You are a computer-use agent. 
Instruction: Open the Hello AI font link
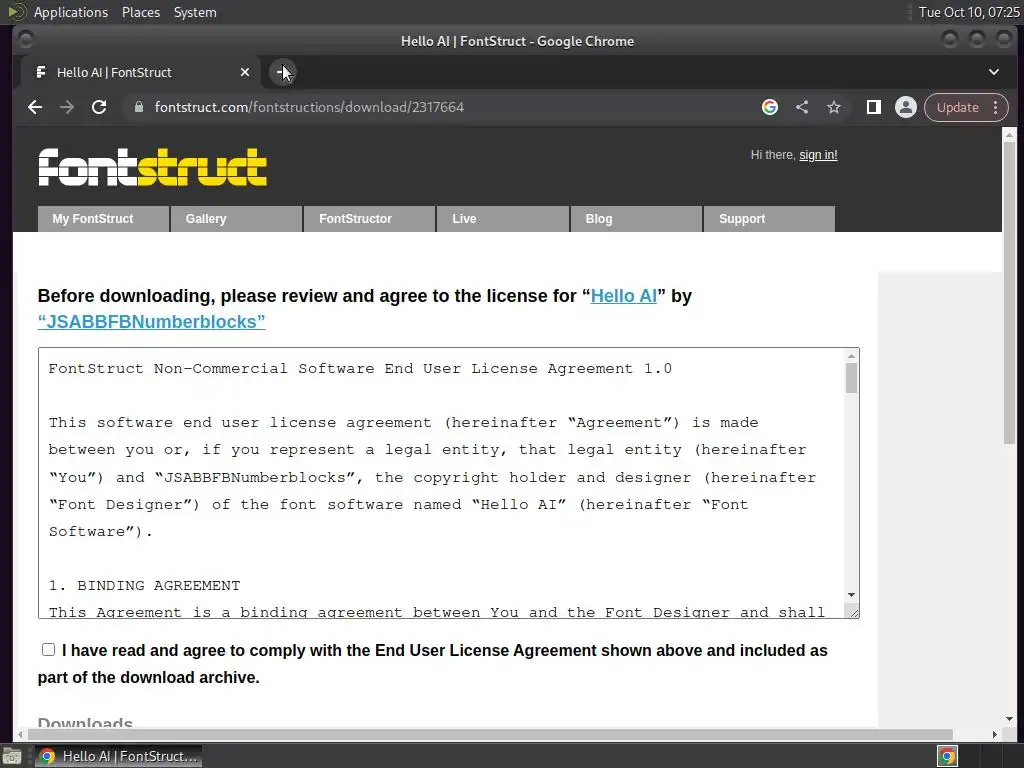click(624, 296)
